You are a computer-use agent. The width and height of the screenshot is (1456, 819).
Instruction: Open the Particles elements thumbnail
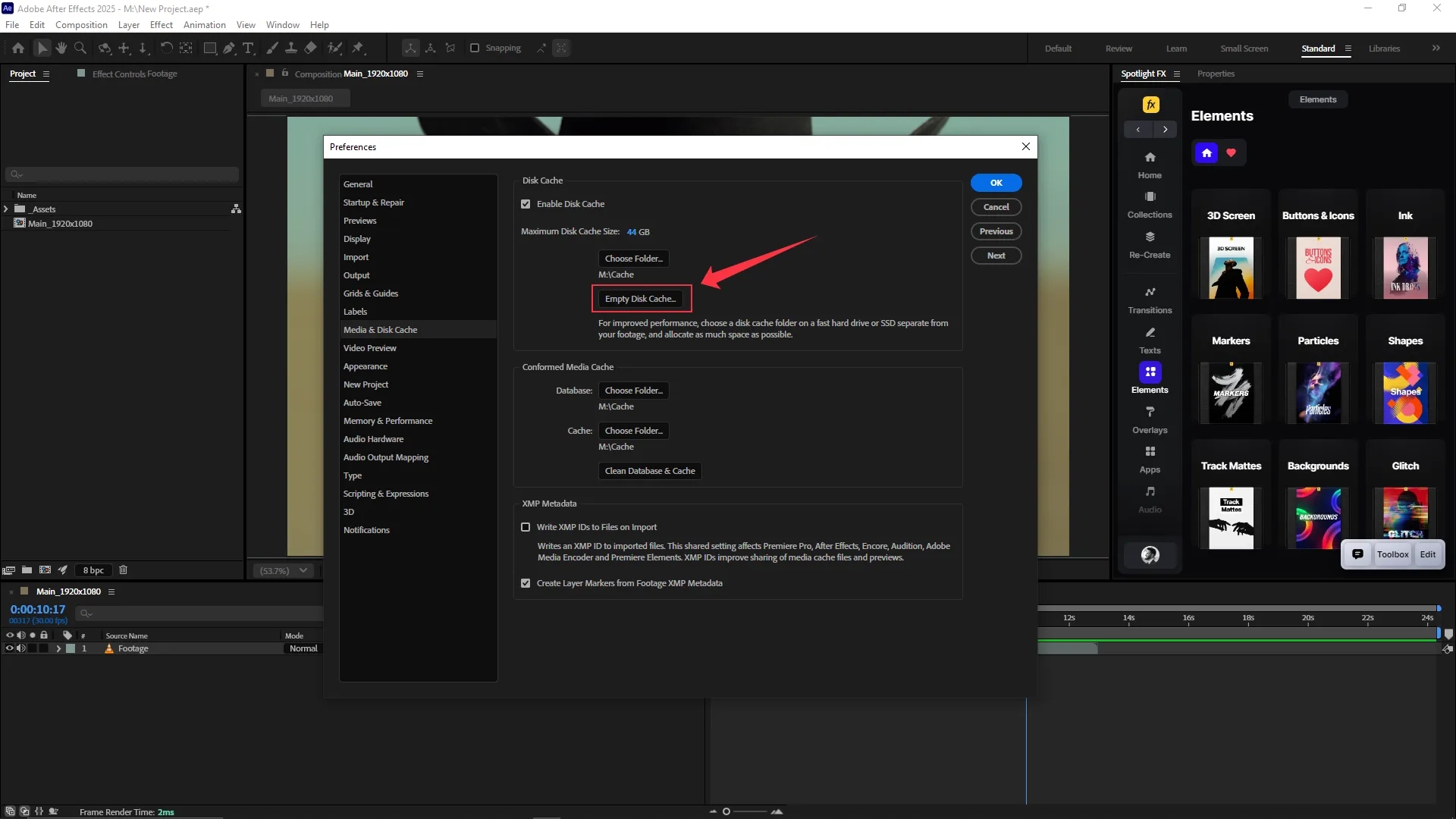click(1318, 392)
